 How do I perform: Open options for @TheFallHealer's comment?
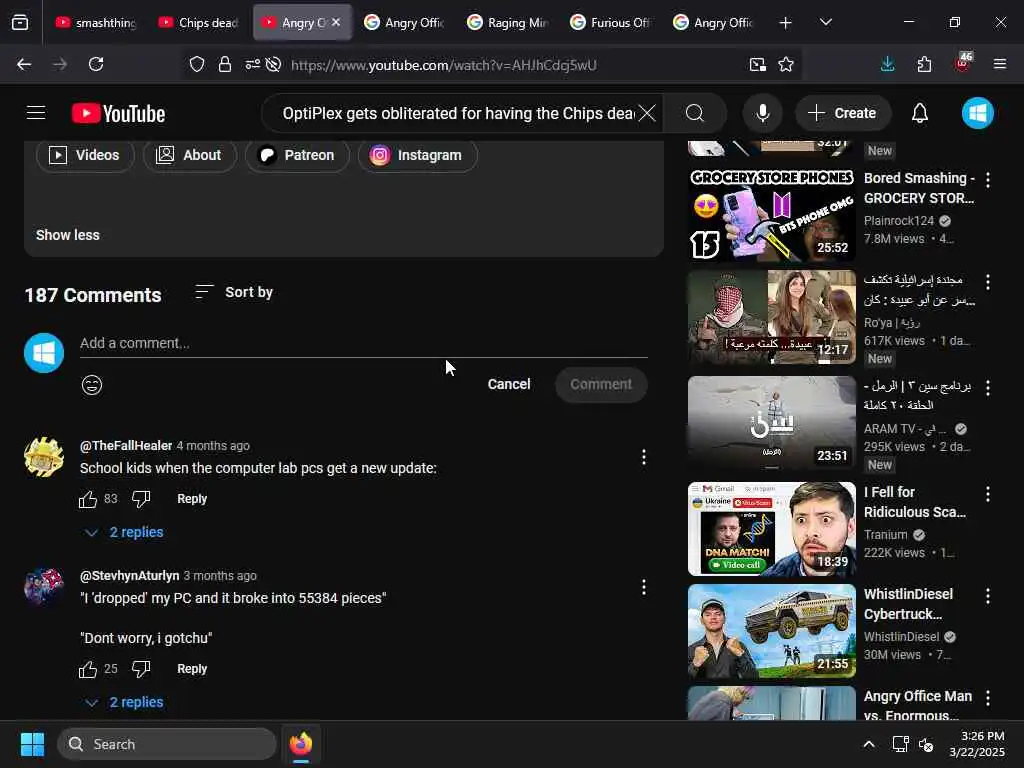click(x=644, y=457)
